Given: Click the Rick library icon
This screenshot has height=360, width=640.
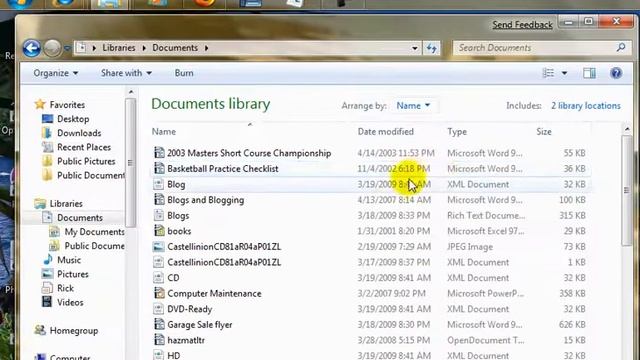Looking at the screenshot, I should click(47, 288).
